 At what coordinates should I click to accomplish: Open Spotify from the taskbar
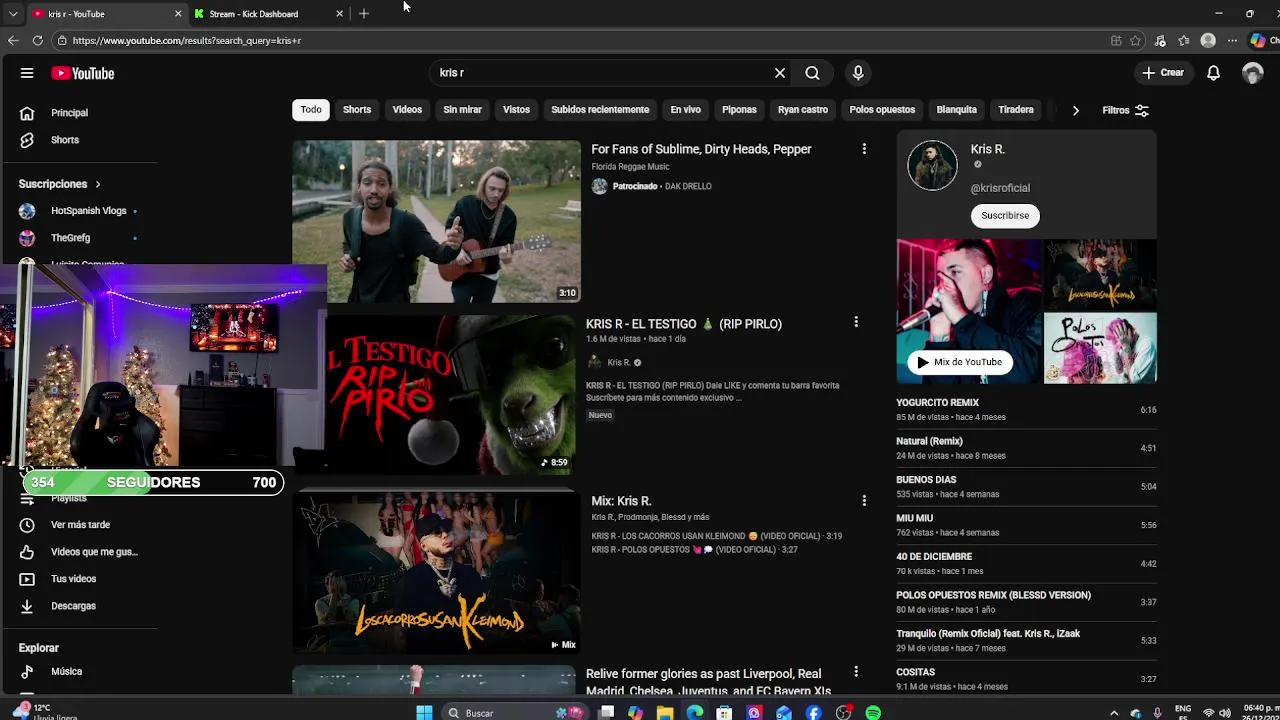click(x=873, y=713)
